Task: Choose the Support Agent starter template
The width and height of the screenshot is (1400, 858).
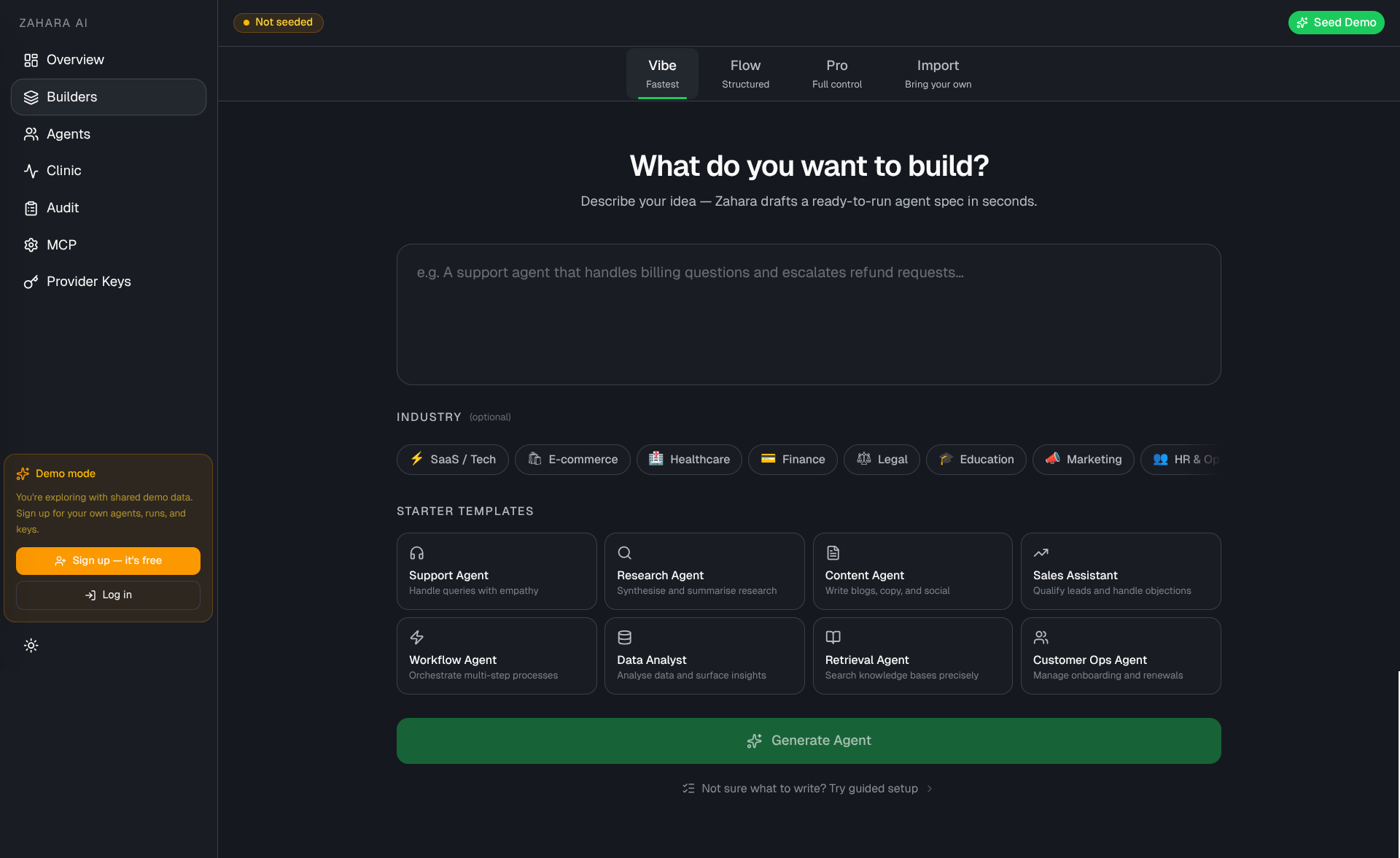Action: [497, 571]
